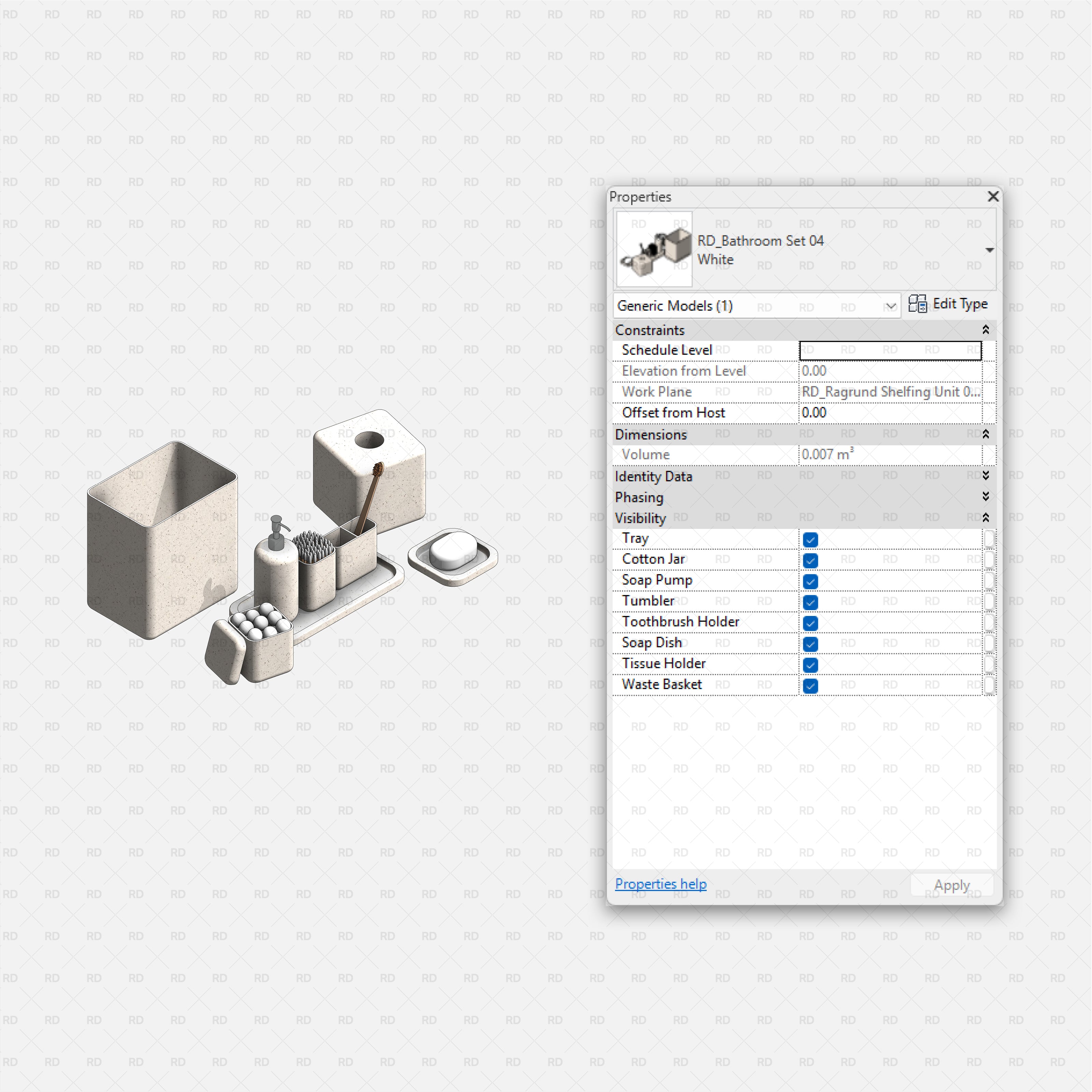Collapse the Constraints section
The height and width of the screenshot is (1092, 1092).
pos(985,330)
